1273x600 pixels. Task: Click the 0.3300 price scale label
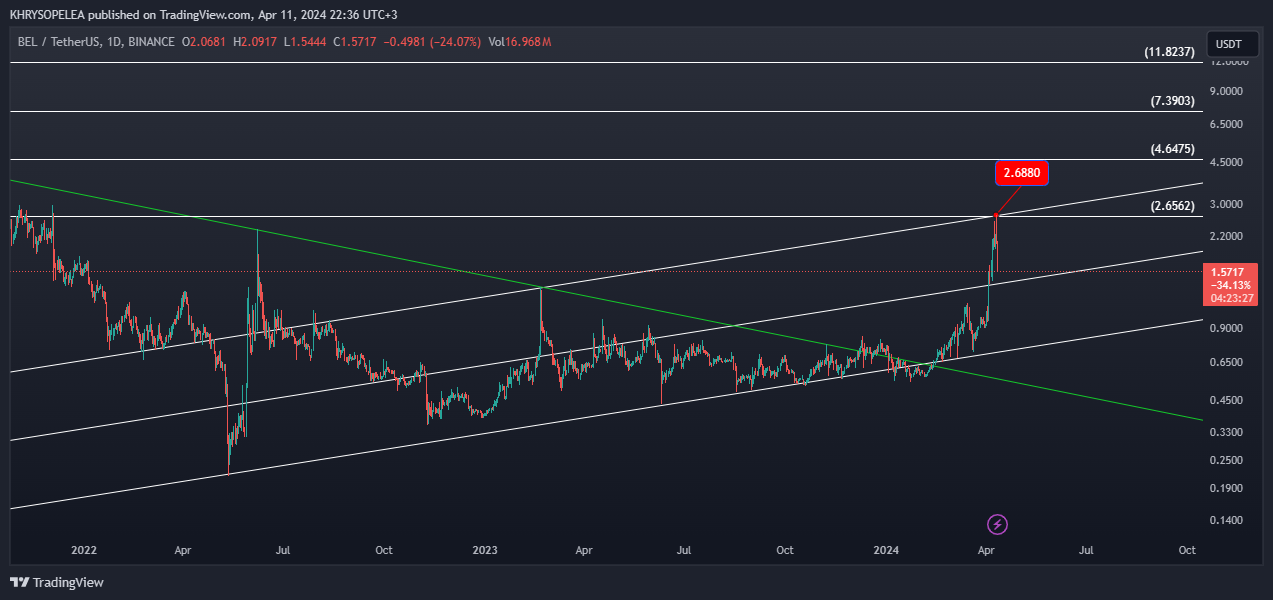(1228, 432)
